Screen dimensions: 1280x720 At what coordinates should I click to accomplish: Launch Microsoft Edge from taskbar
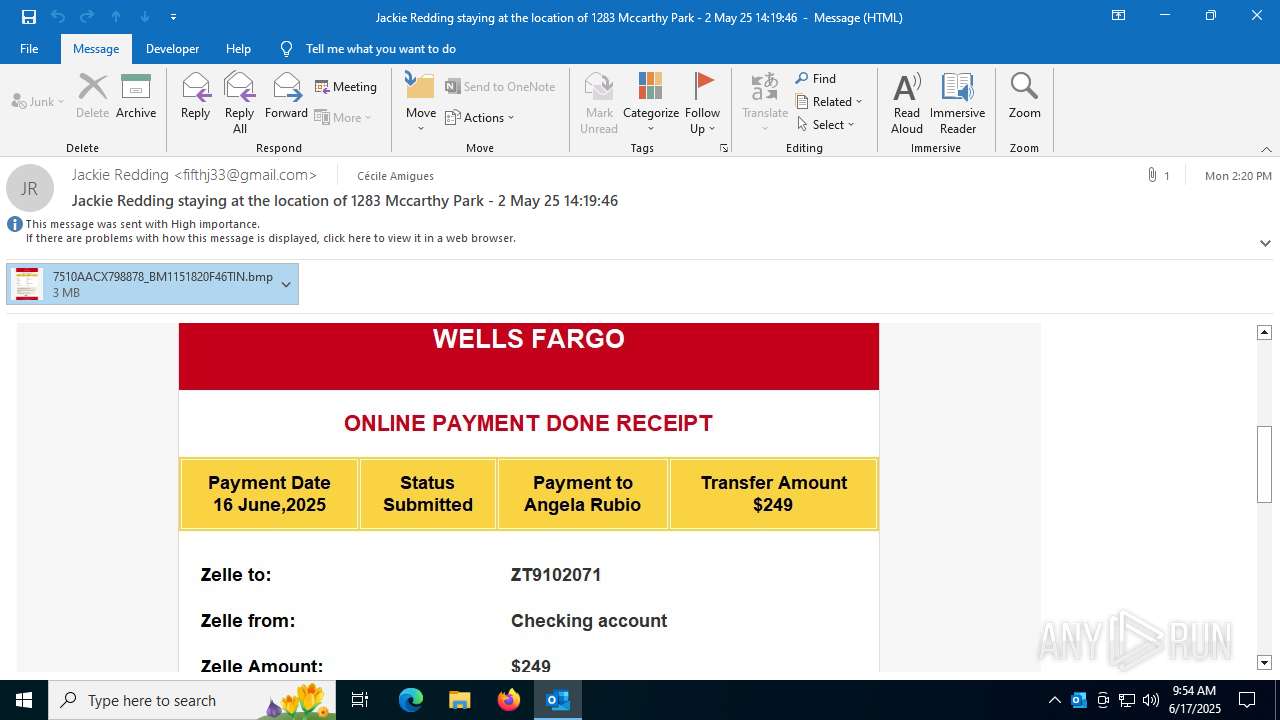pos(411,700)
